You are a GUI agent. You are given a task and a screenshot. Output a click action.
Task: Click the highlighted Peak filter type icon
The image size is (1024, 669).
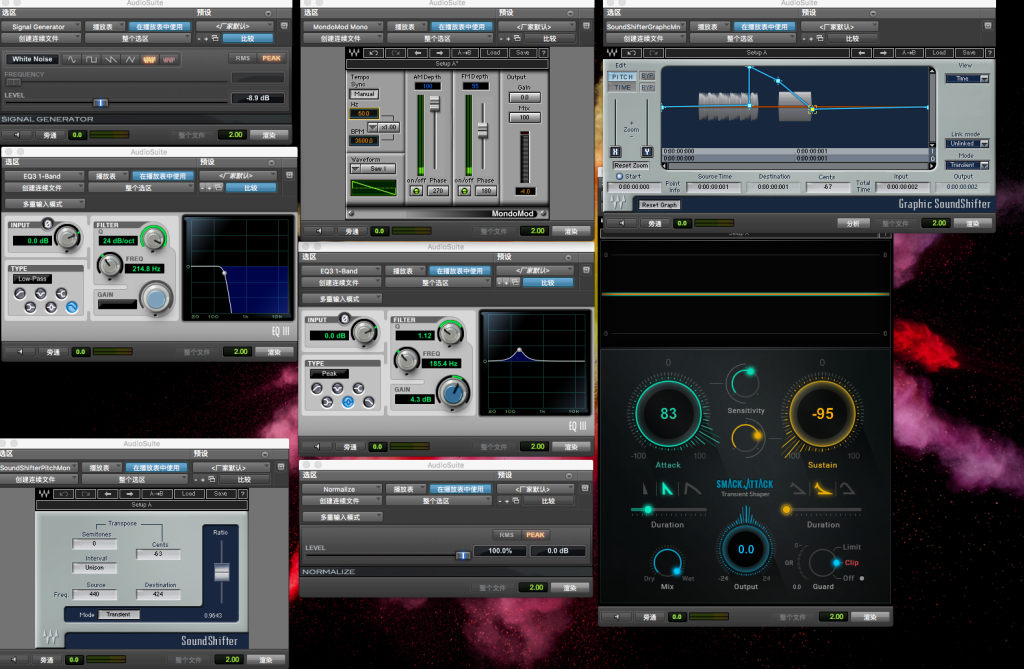tap(348, 402)
